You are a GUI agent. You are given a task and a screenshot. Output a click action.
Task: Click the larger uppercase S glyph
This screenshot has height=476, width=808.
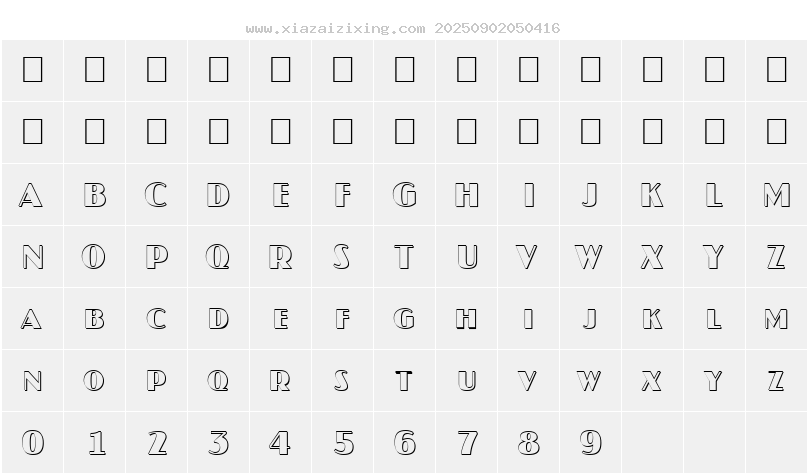pos(342,257)
